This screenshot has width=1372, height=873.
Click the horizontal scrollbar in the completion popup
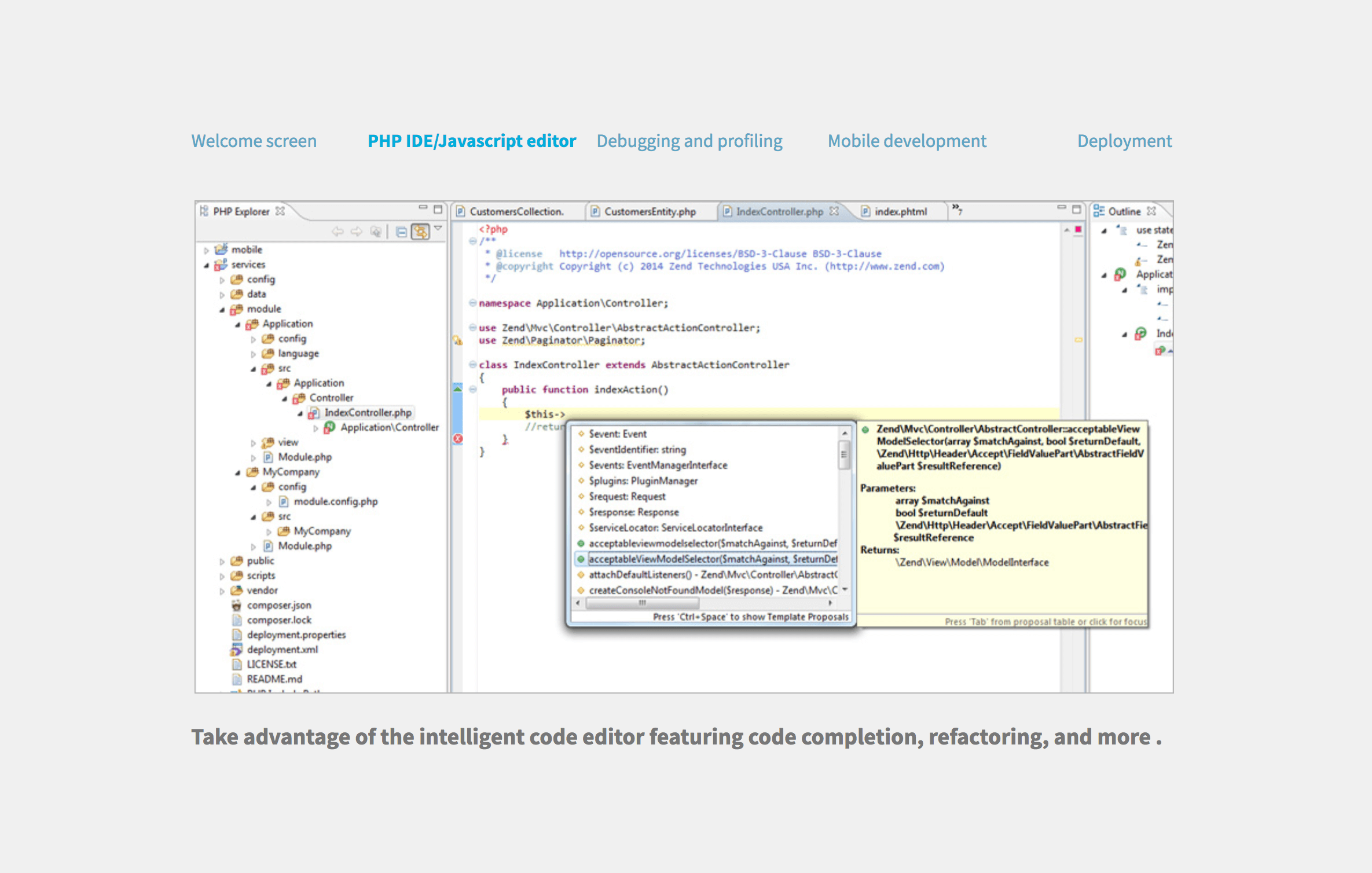705,603
